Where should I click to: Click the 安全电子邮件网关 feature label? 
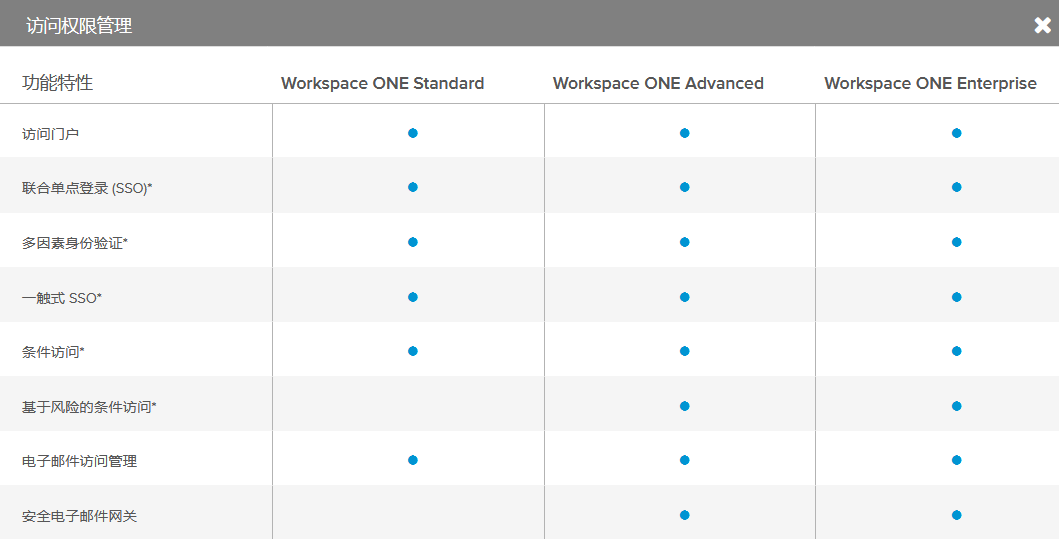coord(79,516)
